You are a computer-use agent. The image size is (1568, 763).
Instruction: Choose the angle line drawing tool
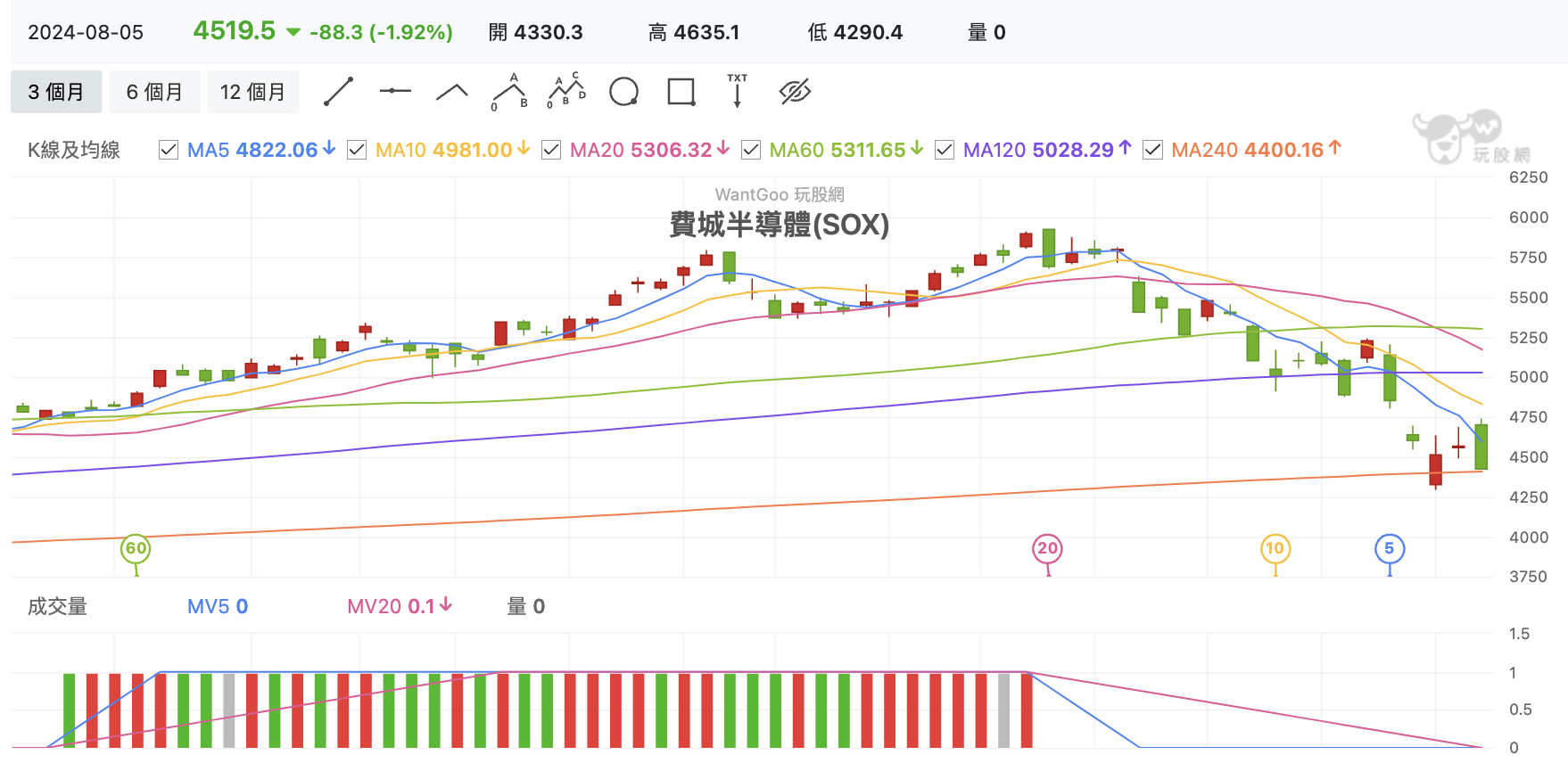click(x=452, y=91)
